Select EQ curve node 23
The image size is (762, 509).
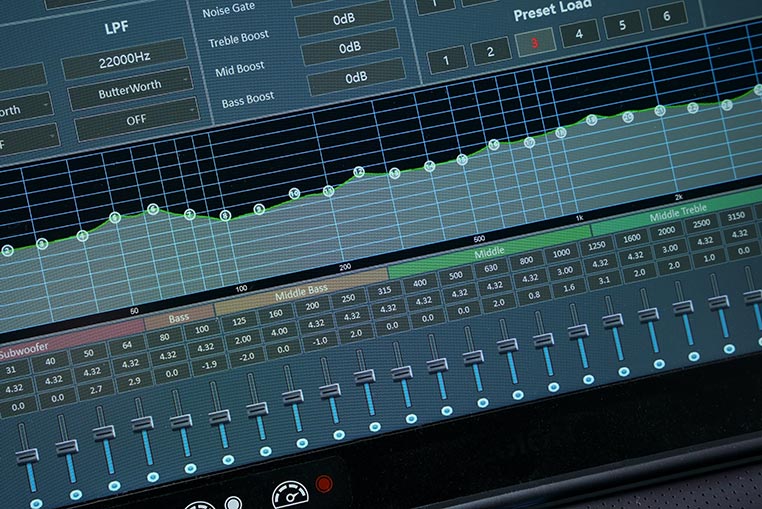click(727, 105)
